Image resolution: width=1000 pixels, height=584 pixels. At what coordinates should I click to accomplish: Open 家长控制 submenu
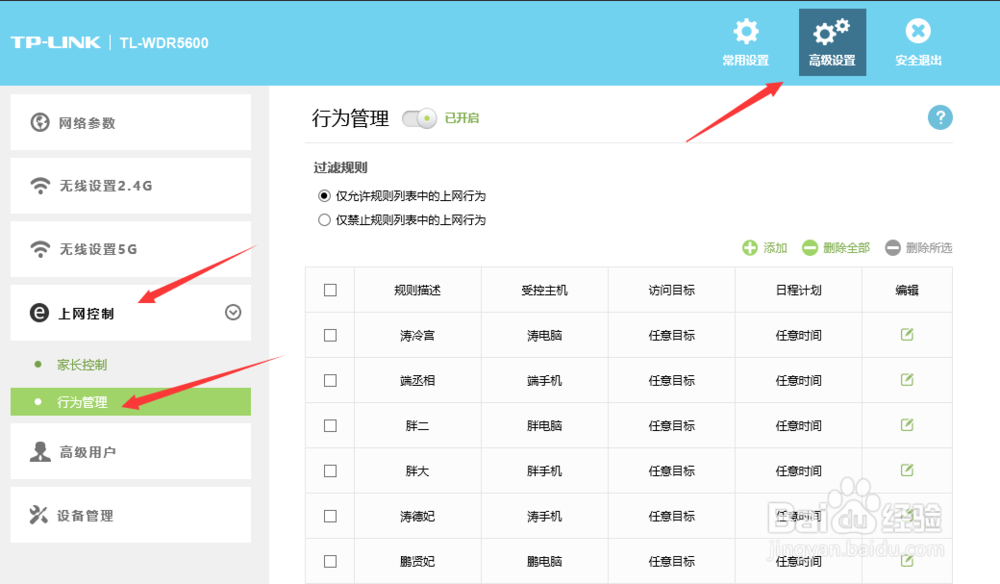[x=82, y=365]
